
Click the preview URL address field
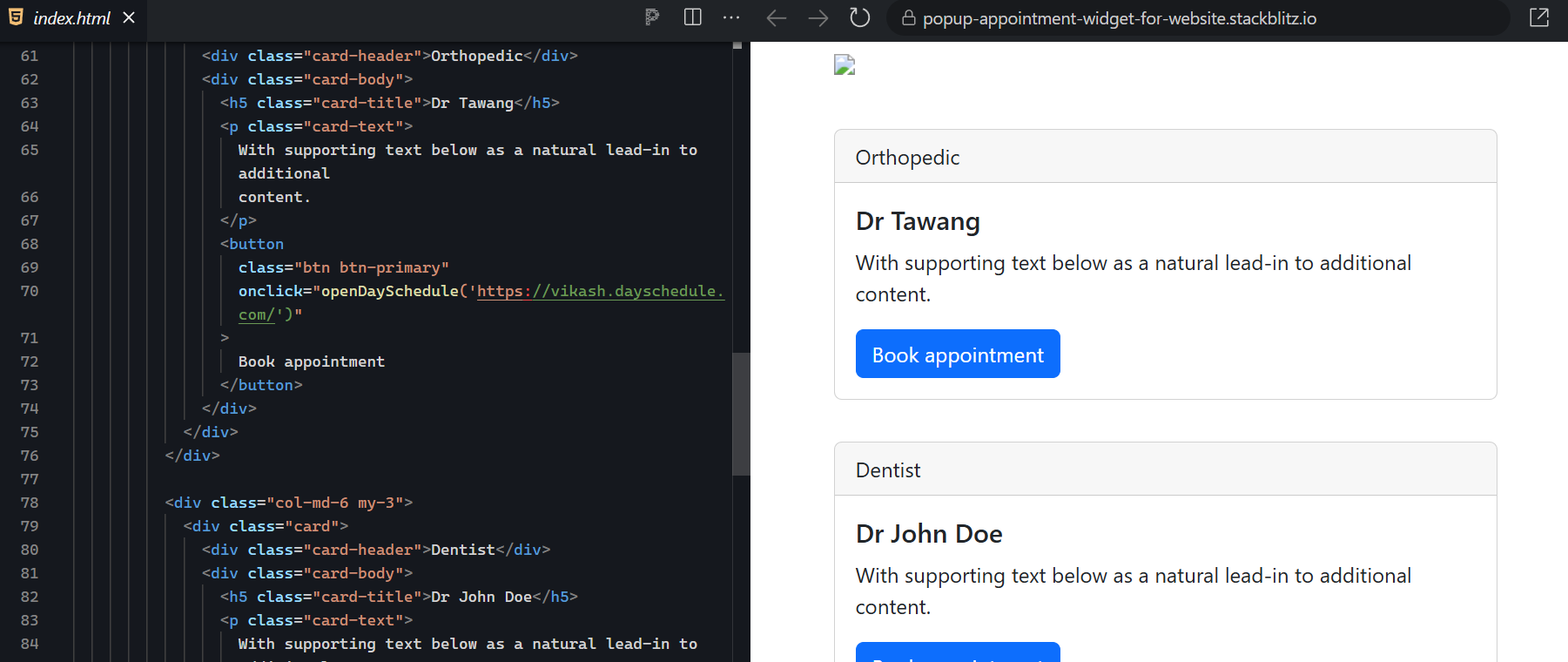click(1198, 18)
